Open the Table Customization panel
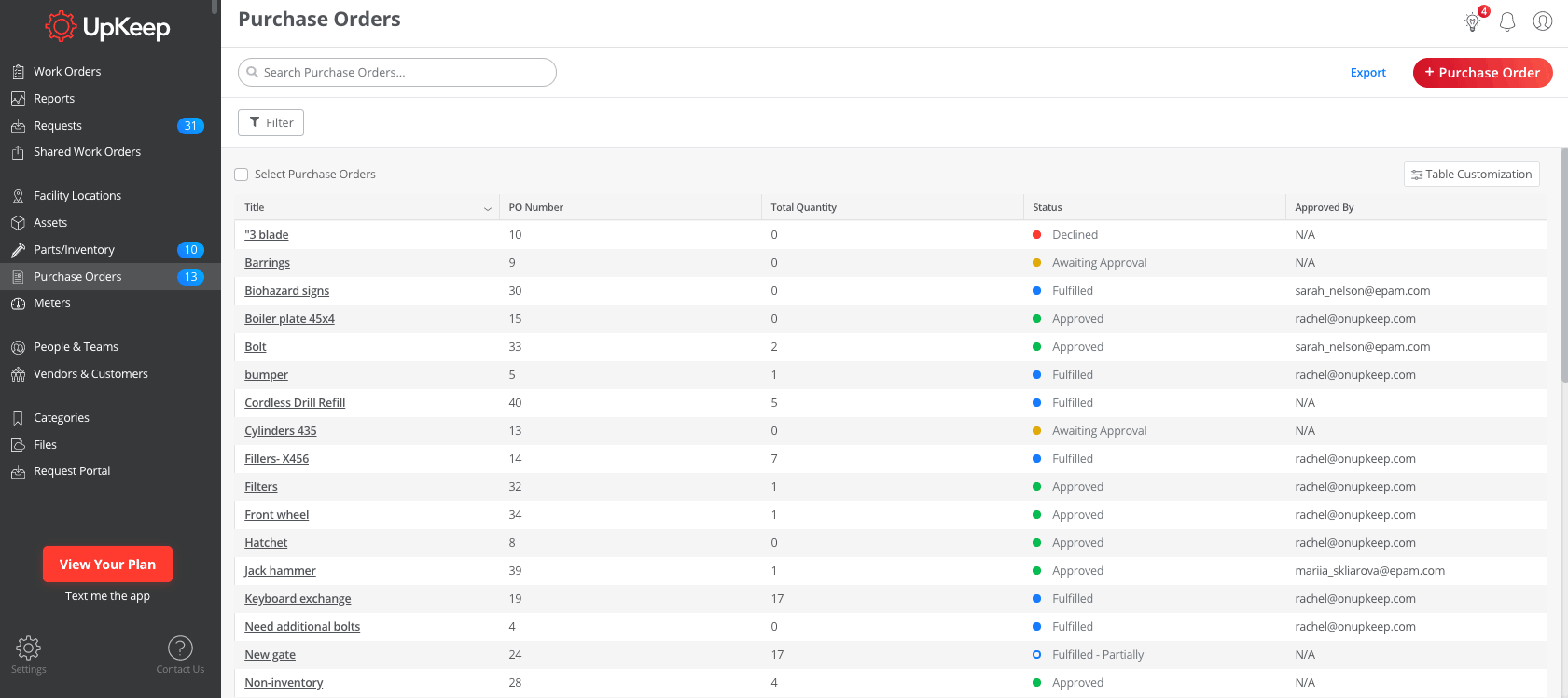The width and height of the screenshot is (1568, 698). 1471,174
